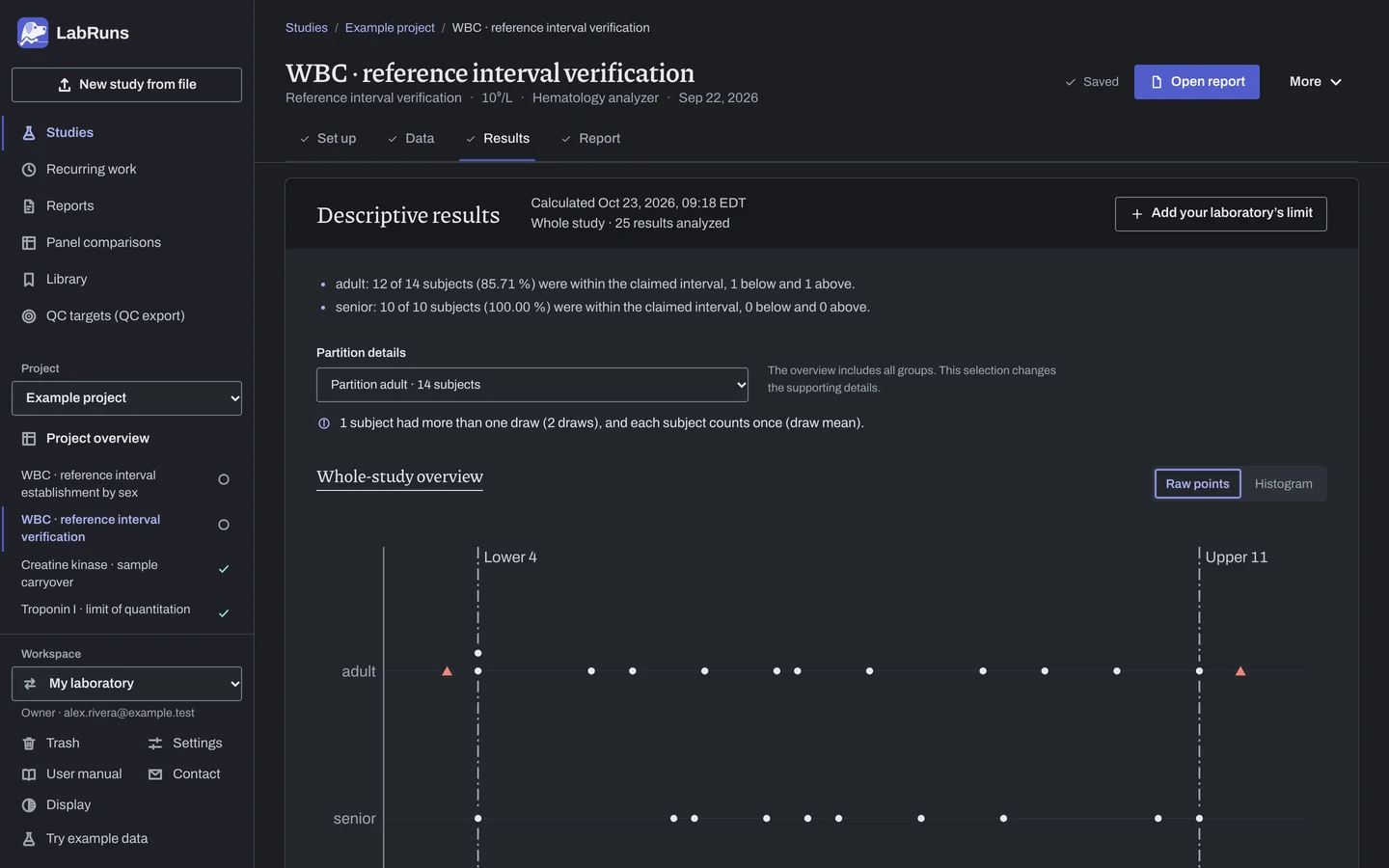The width and height of the screenshot is (1389, 868).
Task: Select the Results tab
Action: point(497,139)
